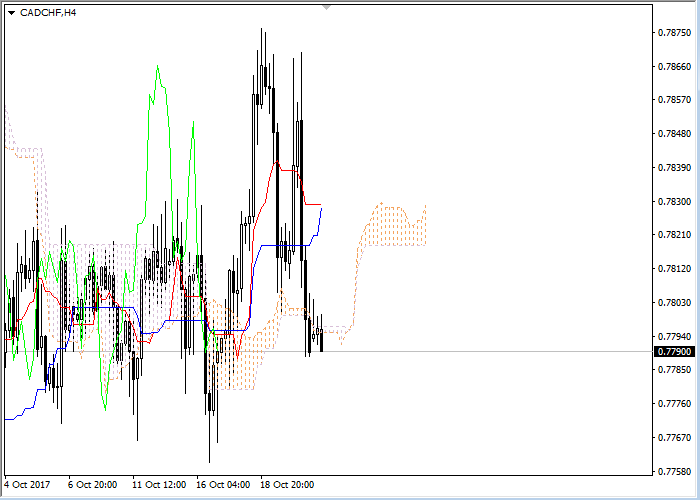This screenshot has height=500, width=700.
Task: Click the chart shift triangle marker at top
Action: pos(327,8)
